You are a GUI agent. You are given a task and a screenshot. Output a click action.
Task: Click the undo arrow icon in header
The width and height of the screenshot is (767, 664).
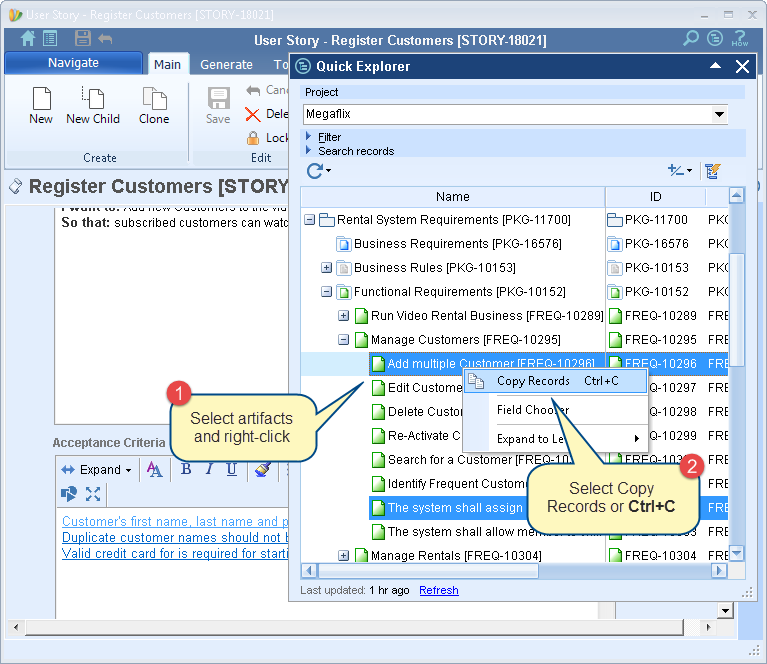pyautogui.click(x=105, y=39)
